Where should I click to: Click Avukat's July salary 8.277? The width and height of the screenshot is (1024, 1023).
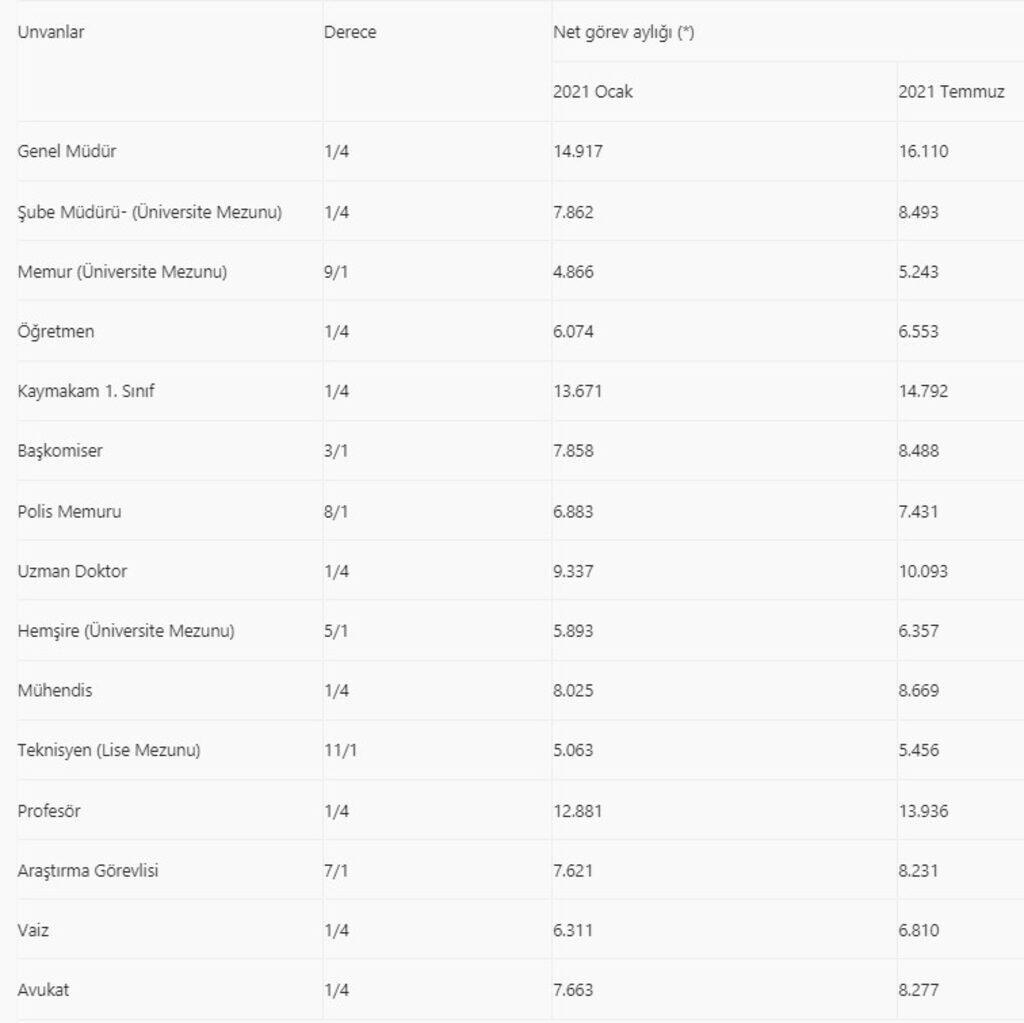pyautogui.click(x=919, y=990)
